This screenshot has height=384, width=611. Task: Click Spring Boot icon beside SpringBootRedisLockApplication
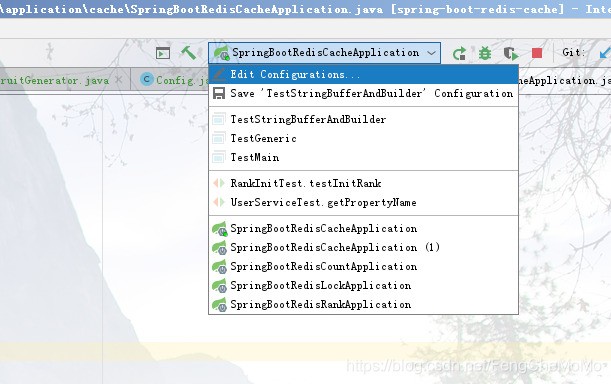coord(219,286)
